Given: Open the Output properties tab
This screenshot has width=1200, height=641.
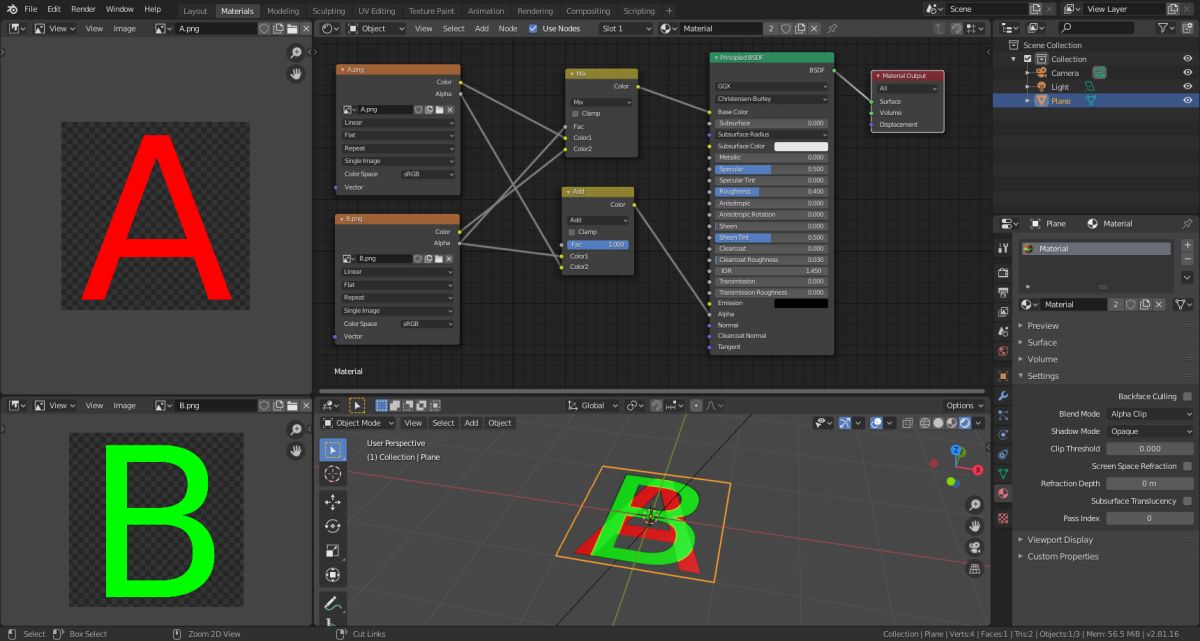Looking at the screenshot, I should [x=1003, y=293].
